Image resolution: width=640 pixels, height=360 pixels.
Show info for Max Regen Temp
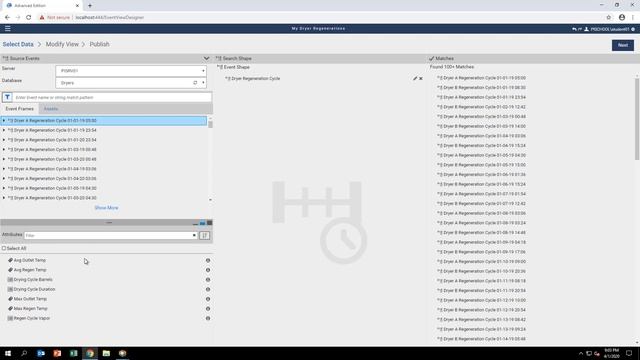coord(208,309)
